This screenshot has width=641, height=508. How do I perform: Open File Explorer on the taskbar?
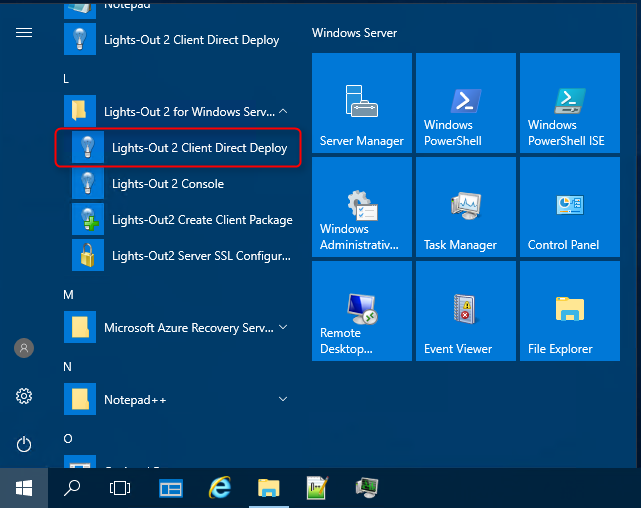[269, 488]
